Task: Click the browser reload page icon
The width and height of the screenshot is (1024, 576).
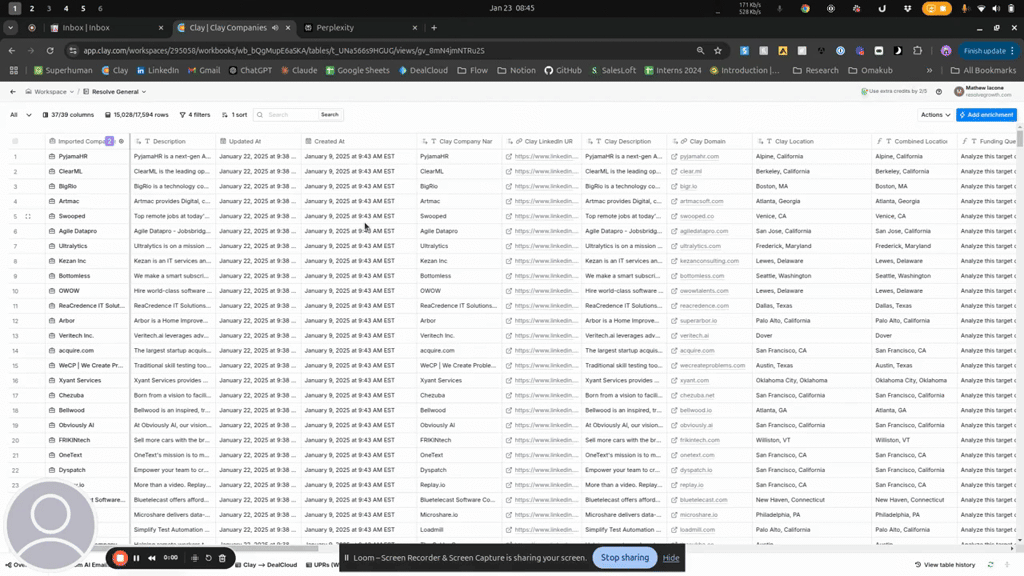Action: (48, 50)
